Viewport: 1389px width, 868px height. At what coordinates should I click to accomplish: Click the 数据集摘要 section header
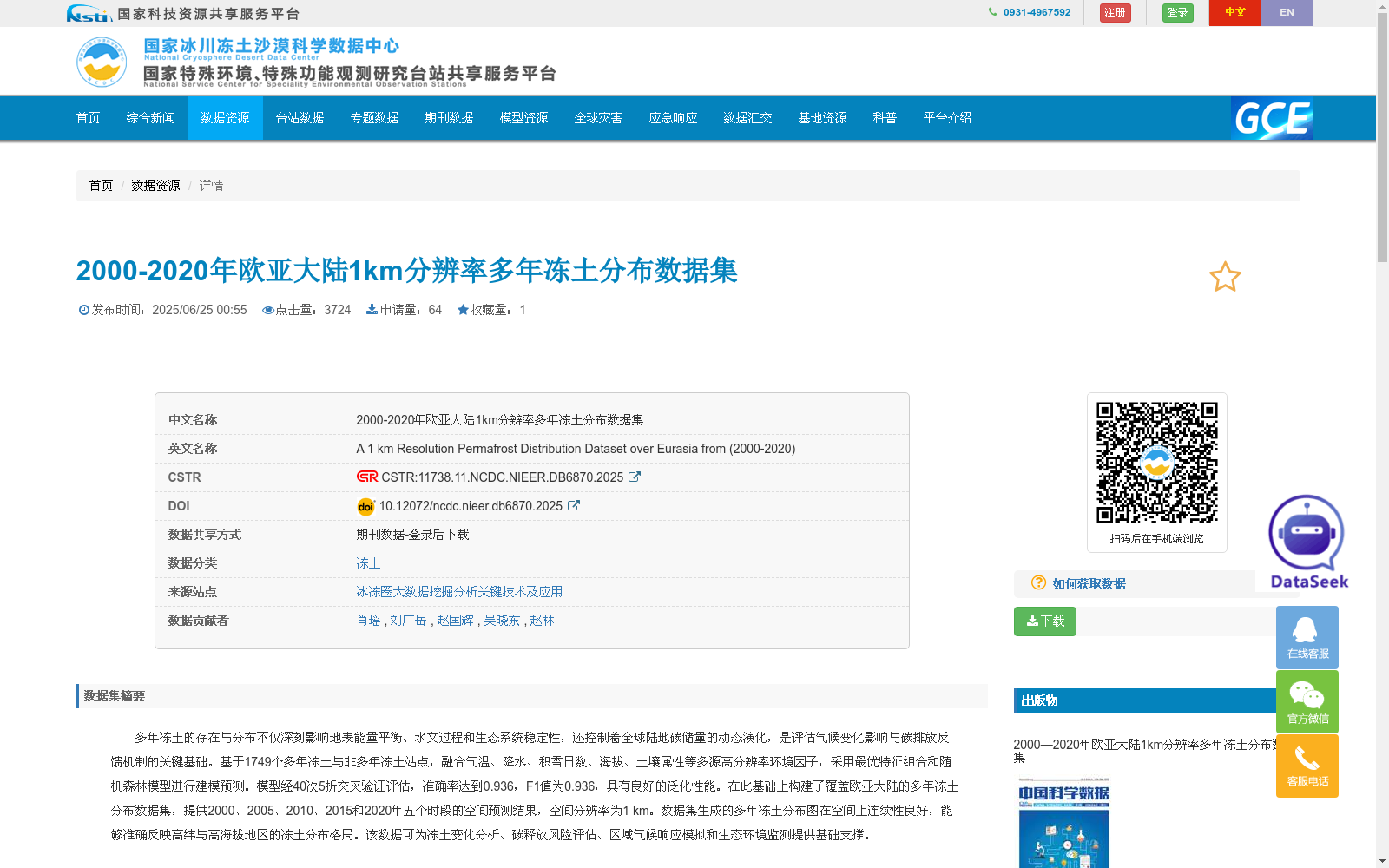click(x=532, y=696)
